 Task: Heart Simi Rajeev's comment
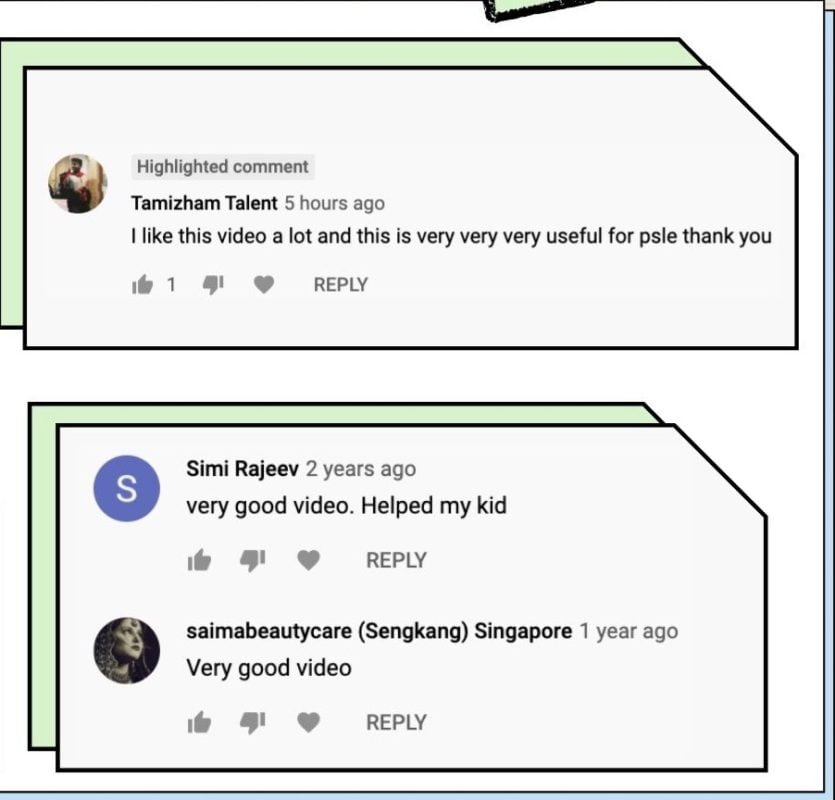pos(308,560)
